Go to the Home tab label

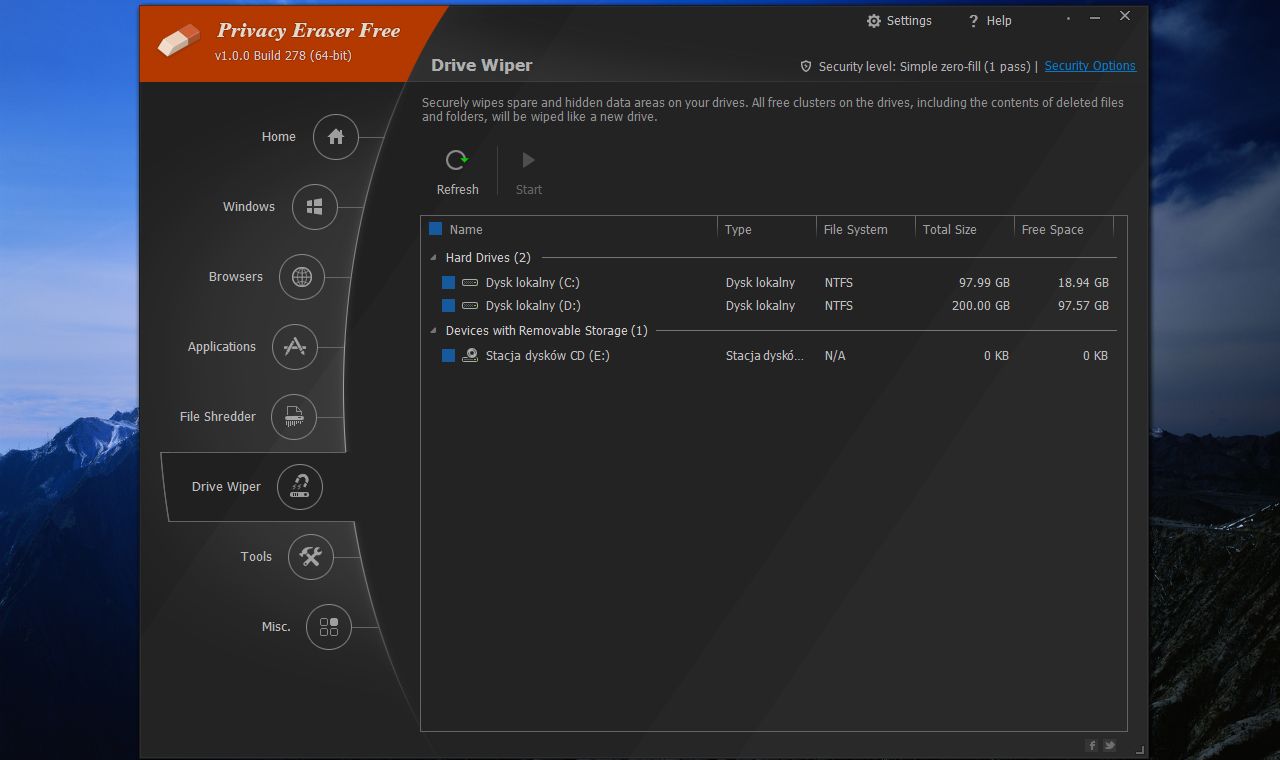[279, 137]
